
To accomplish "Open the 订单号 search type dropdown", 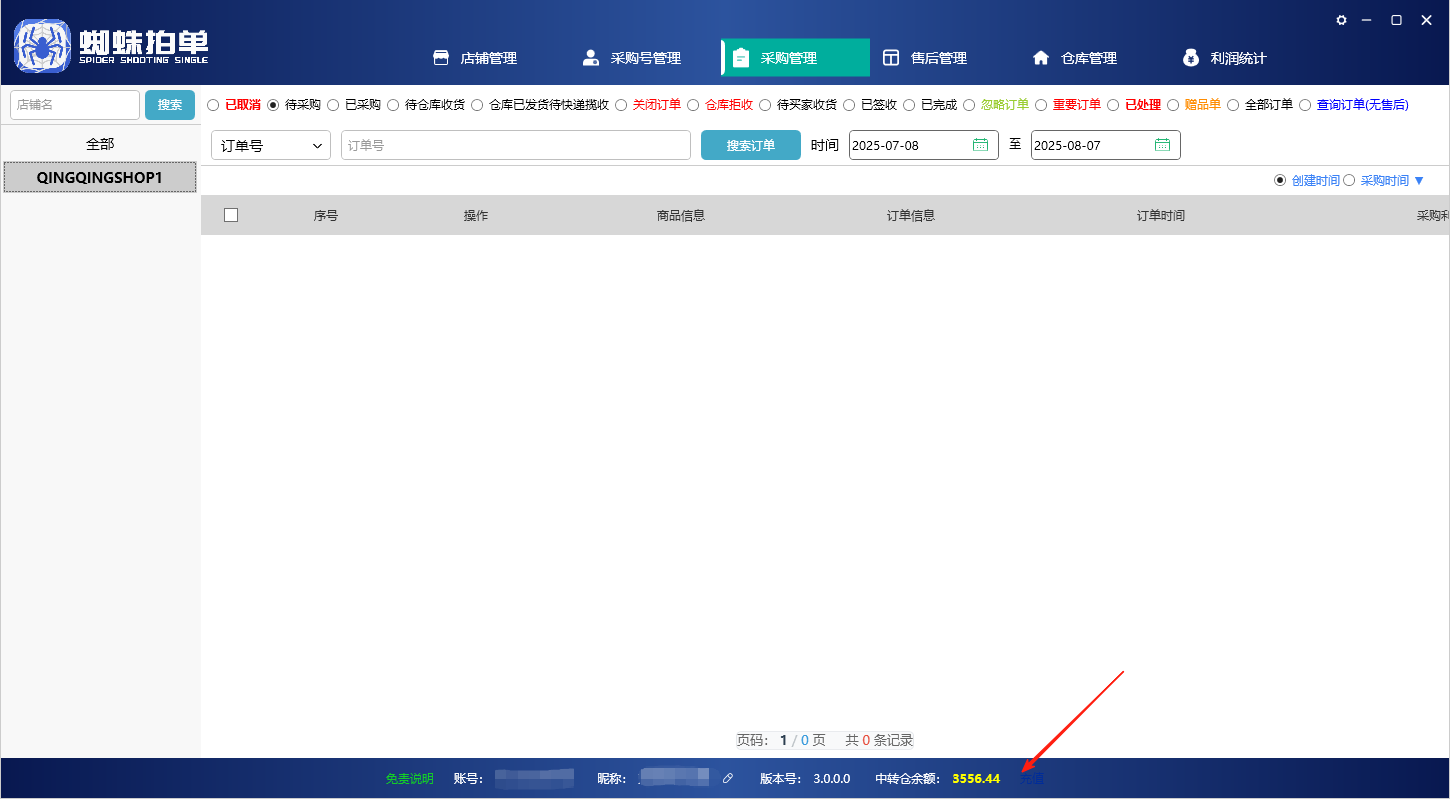I will coord(270,144).
